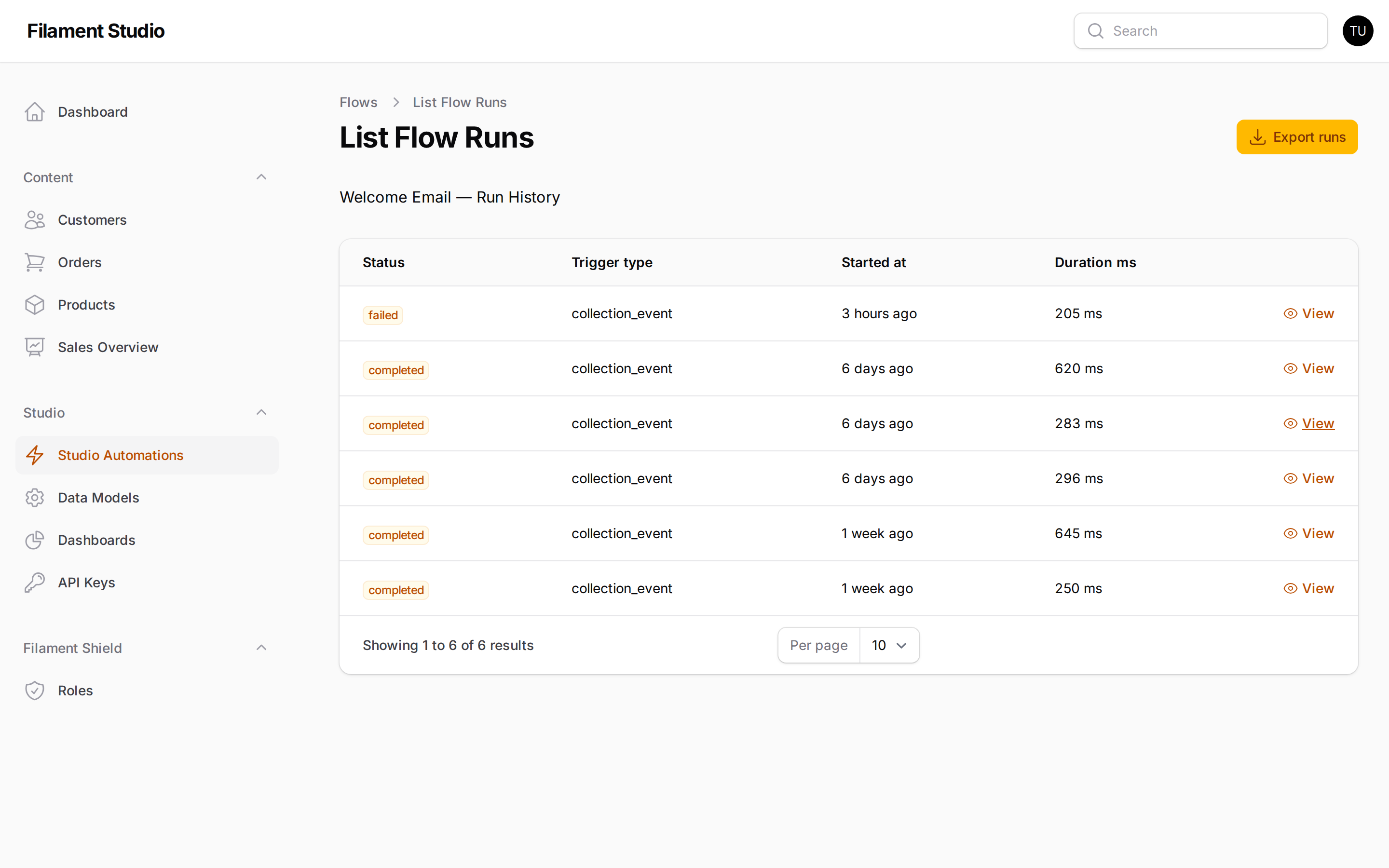Click the Orders cart icon
The image size is (1389, 868).
click(x=34, y=262)
